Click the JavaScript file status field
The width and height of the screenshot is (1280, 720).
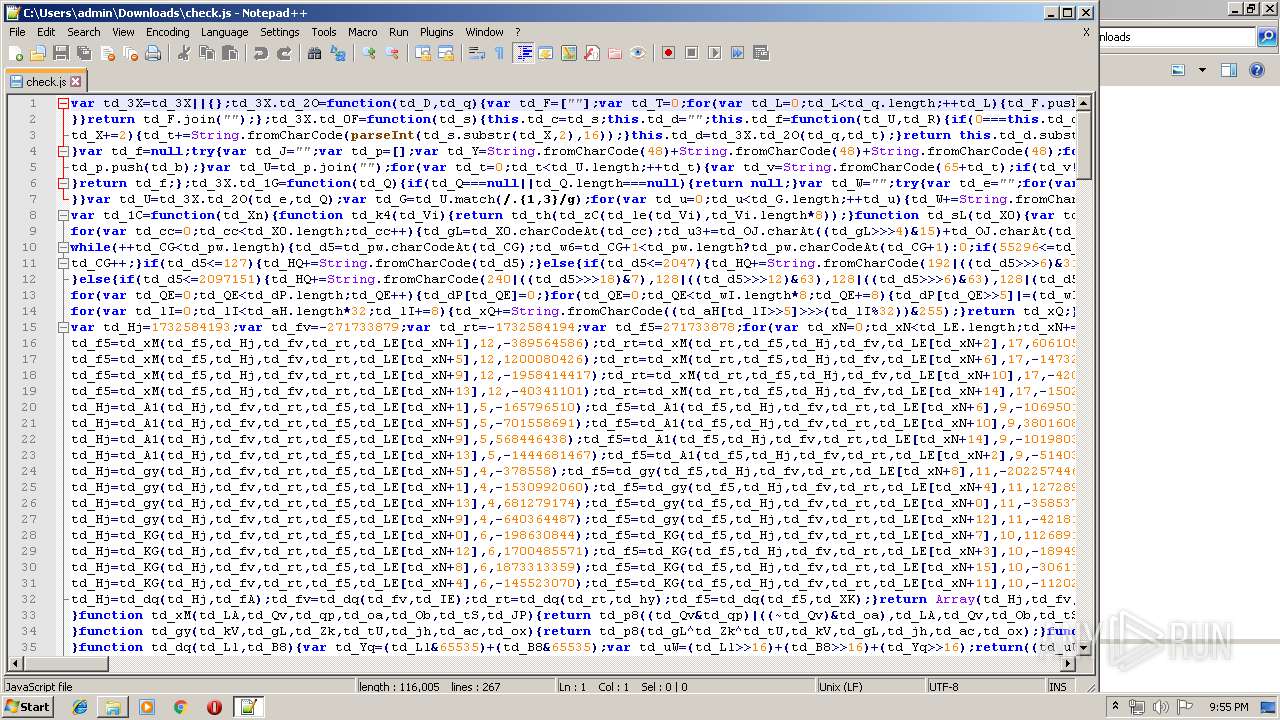178,687
